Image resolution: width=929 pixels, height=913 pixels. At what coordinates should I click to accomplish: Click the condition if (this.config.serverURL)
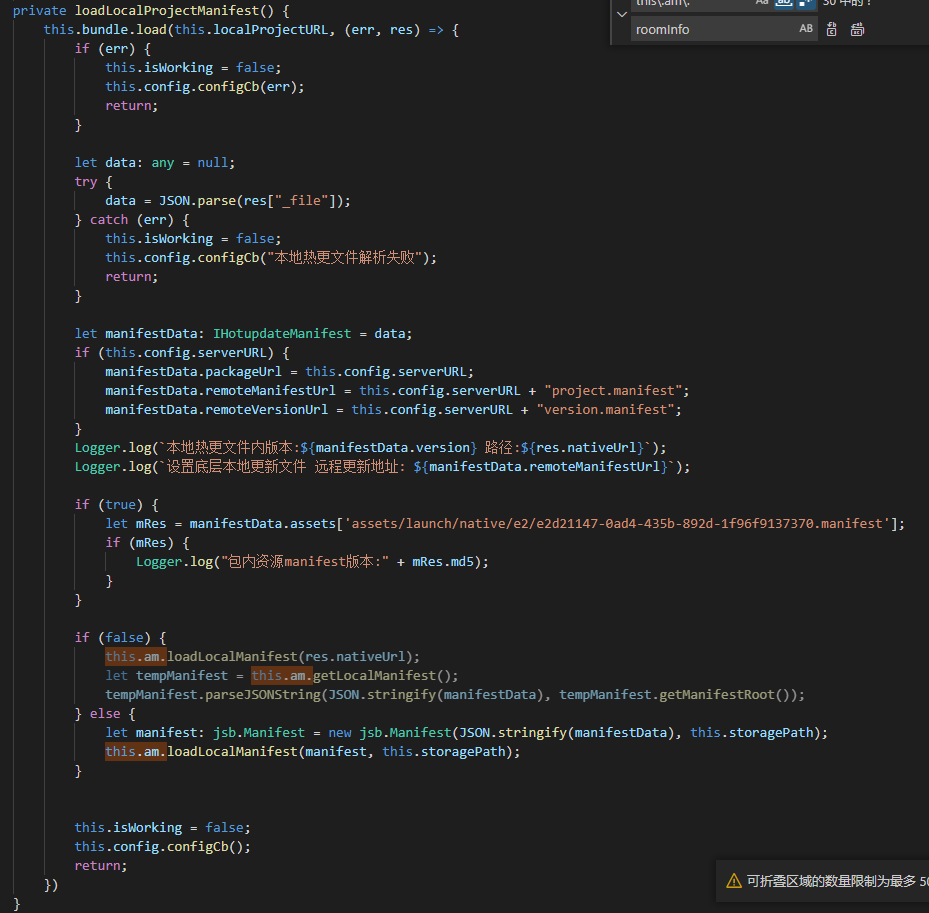(x=181, y=353)
